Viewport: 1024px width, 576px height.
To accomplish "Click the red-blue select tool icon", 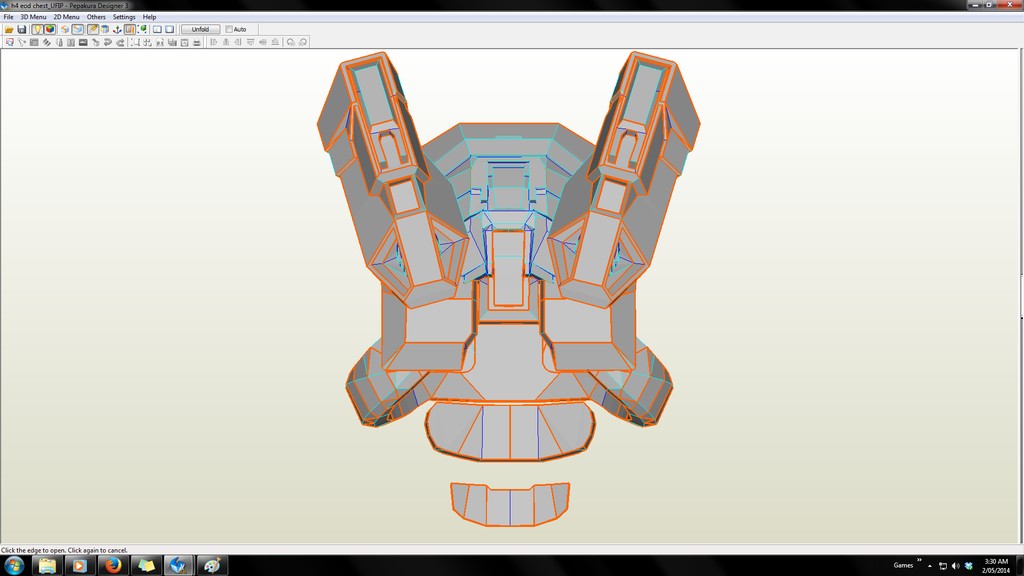I will click(9, 42).
